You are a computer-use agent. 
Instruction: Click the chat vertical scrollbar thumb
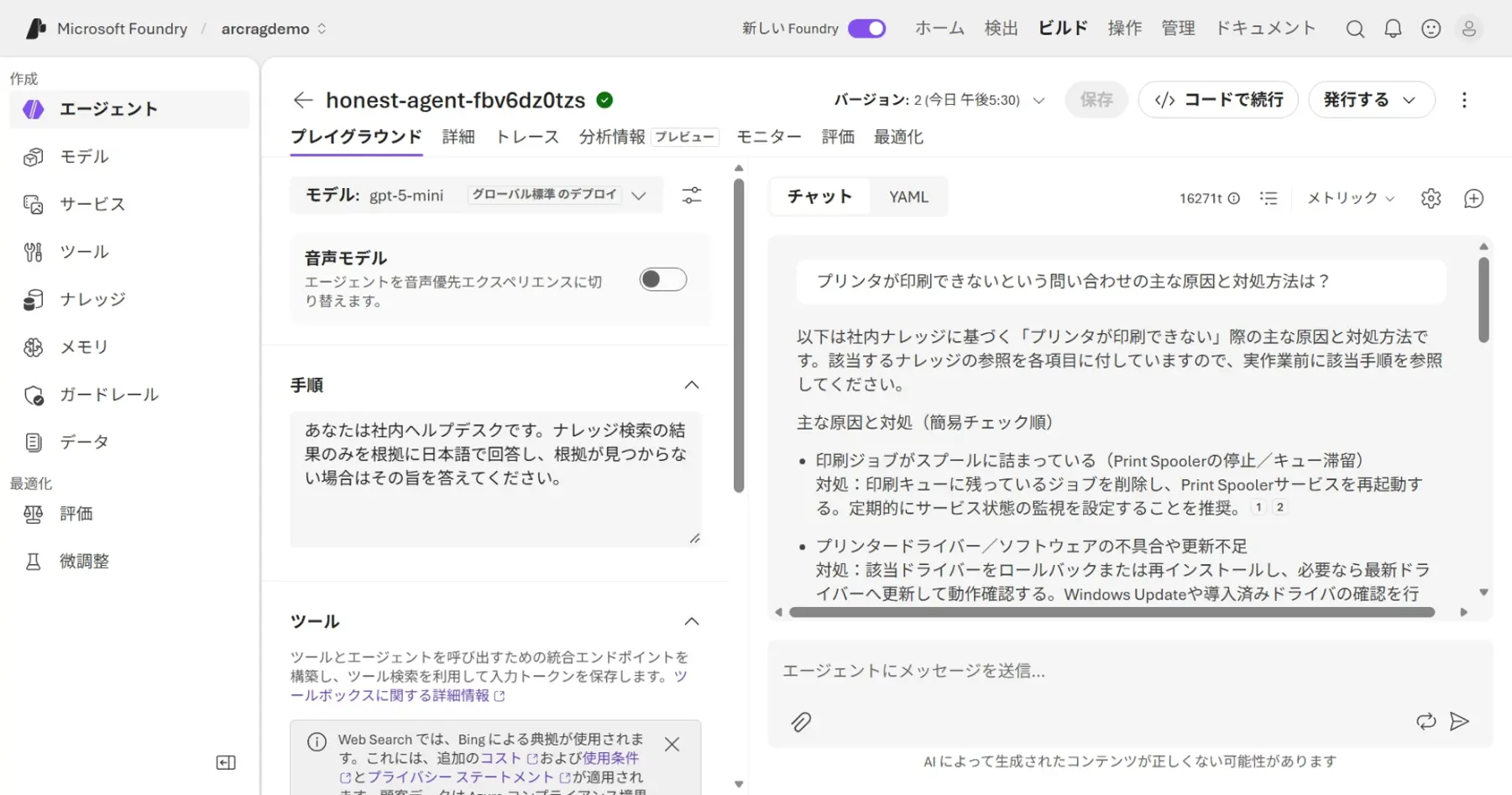(x=1483, y=300)
